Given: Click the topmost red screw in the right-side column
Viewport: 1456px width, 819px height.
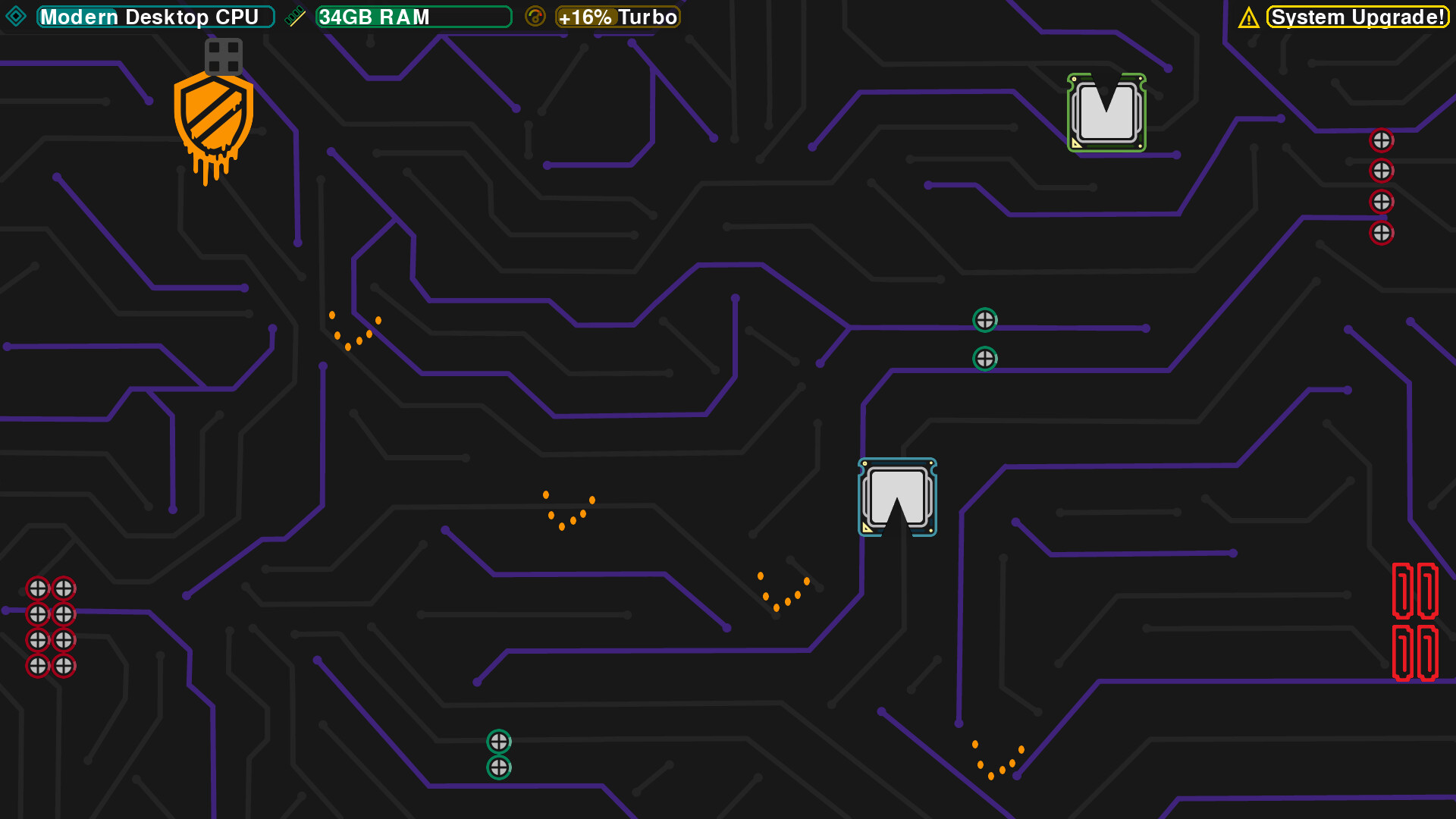Looking at the screenshot, I should pos(1382,140).
